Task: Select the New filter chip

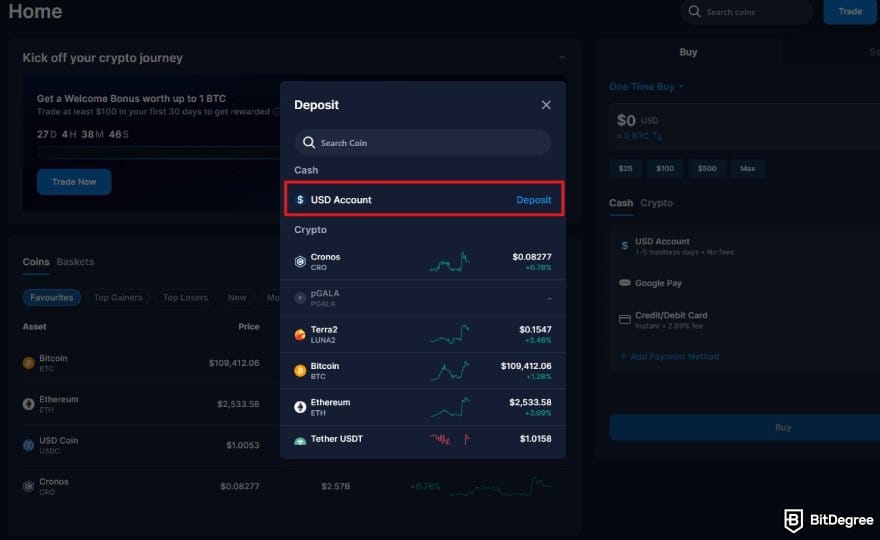Action: point(237,298)
